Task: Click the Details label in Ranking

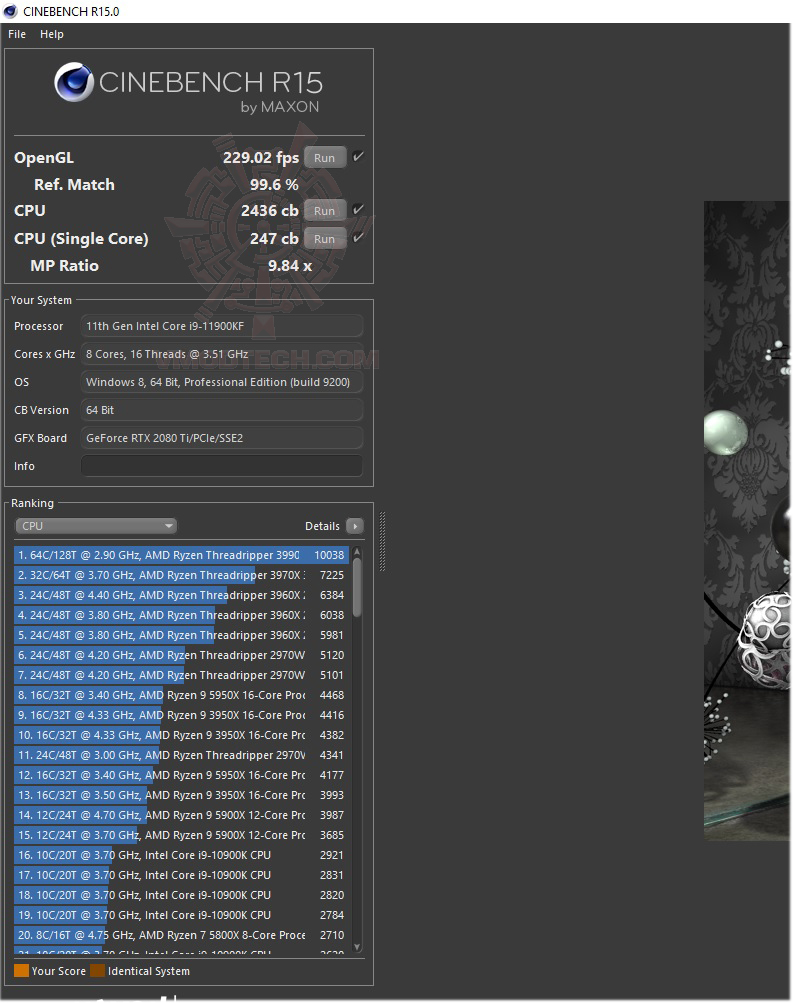Action: point(322,526)
